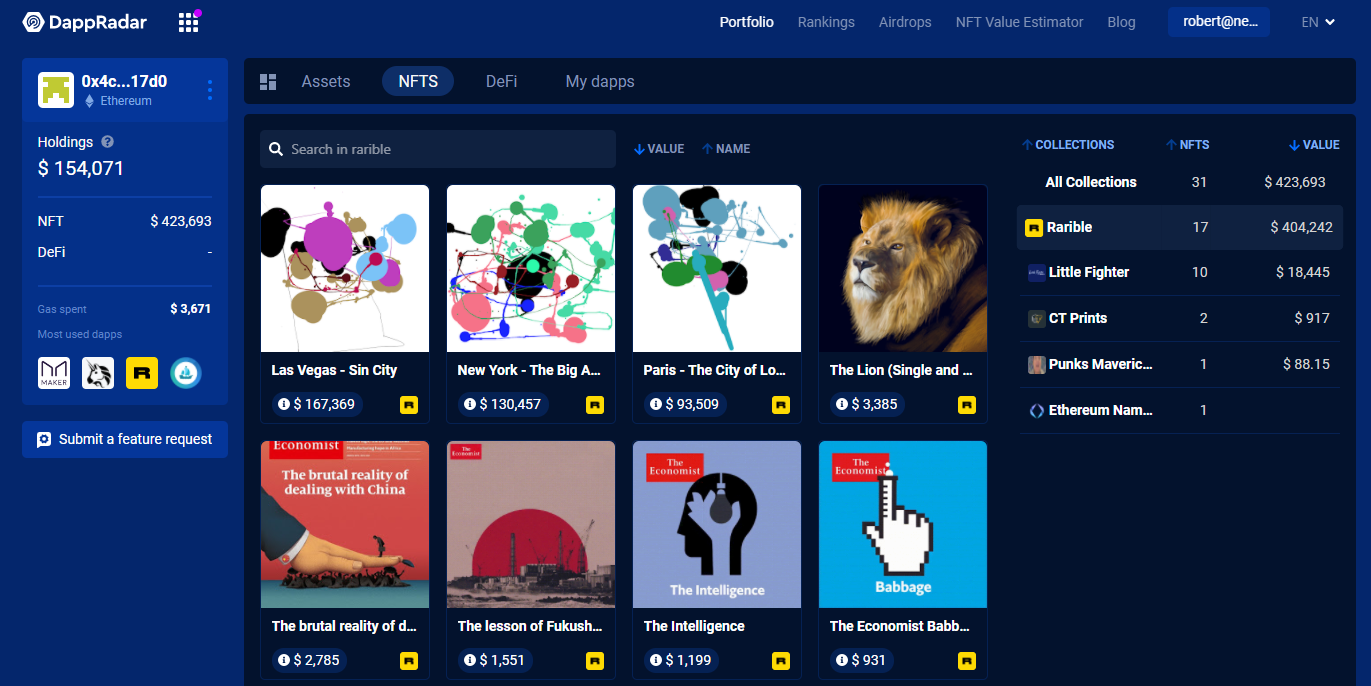
Task: Select the Little Fighter collection row
Action: [x=1180, y=272]
